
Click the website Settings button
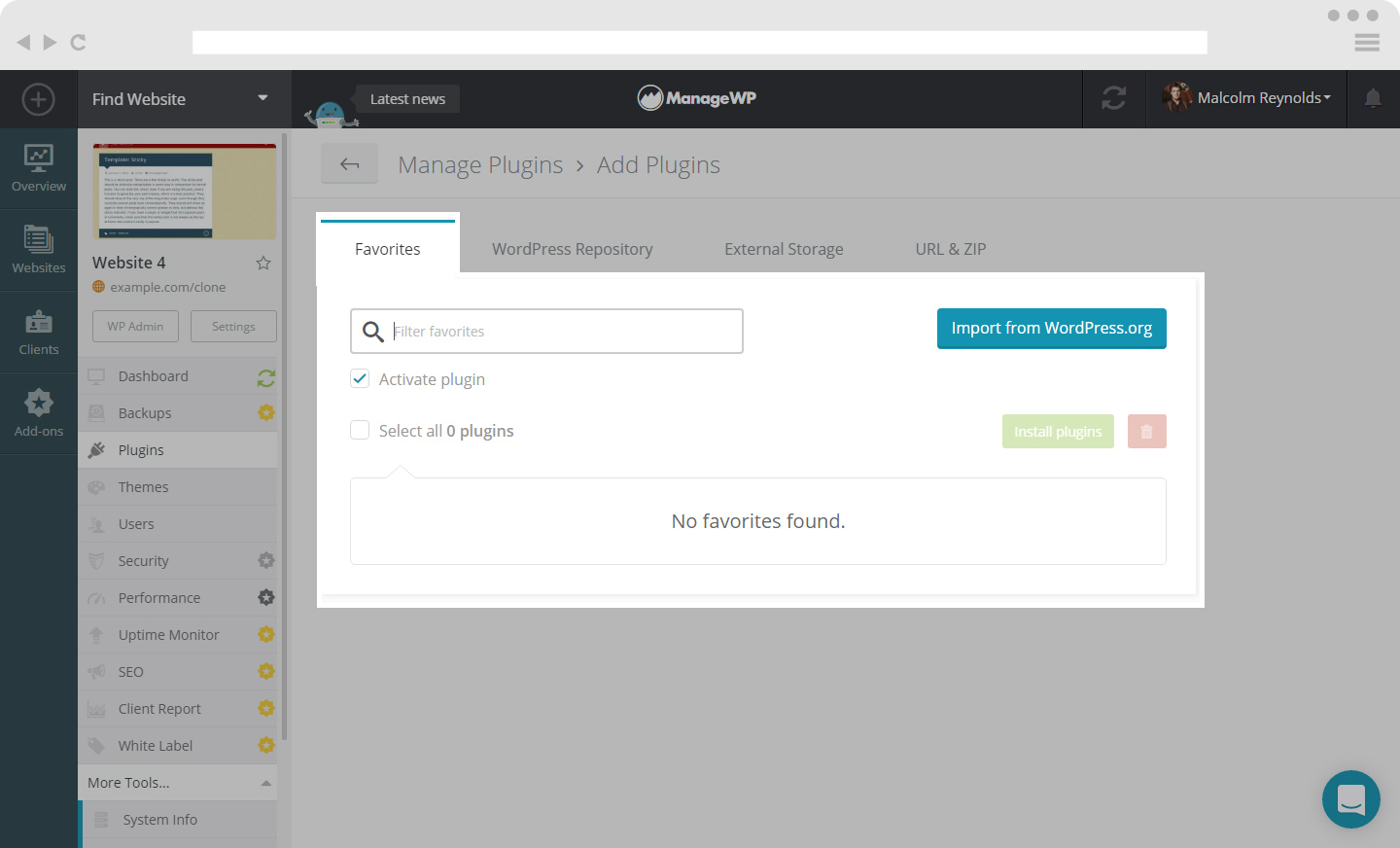click(233, 326)
